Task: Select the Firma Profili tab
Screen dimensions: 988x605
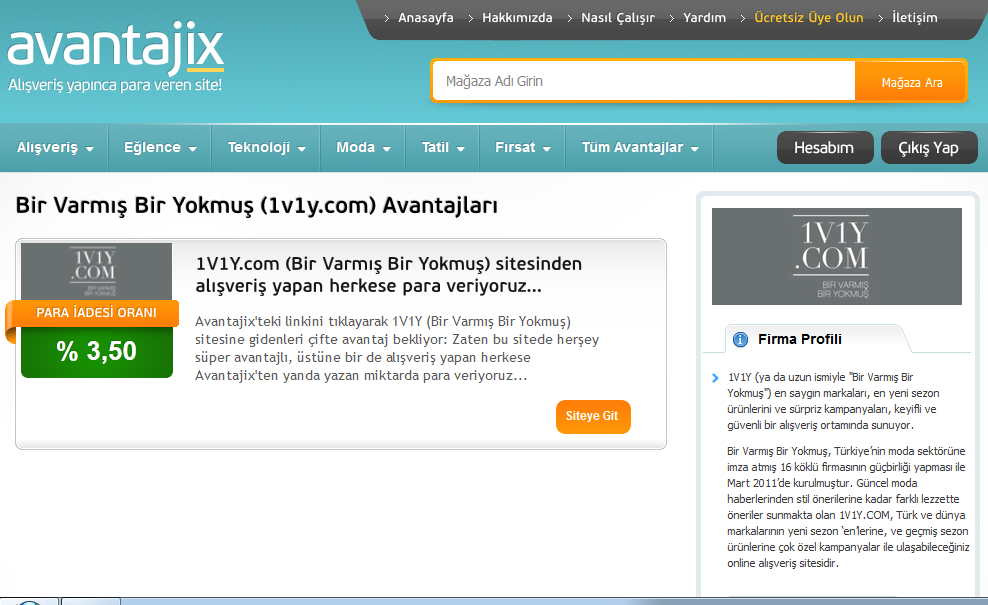Action: coord(815,339)
